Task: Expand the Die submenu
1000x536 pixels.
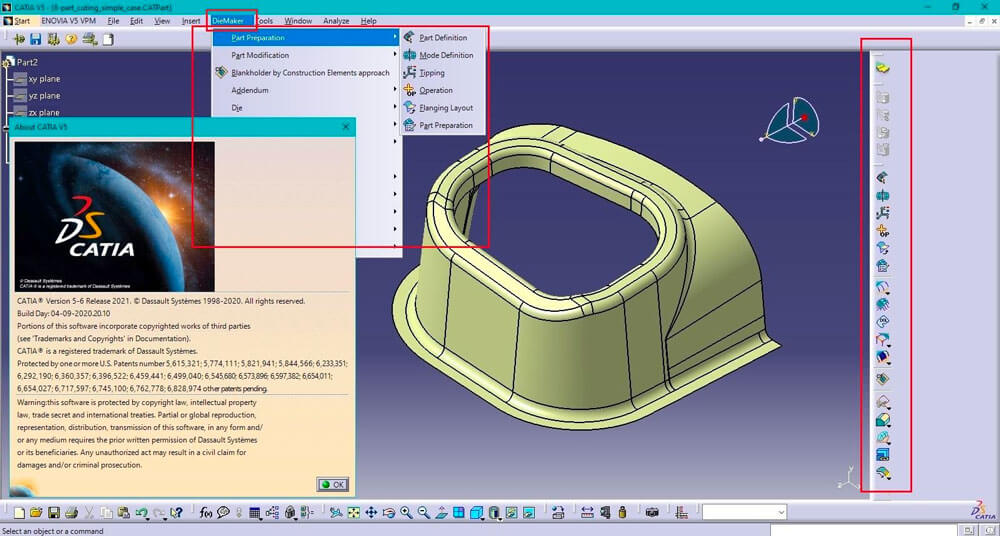Action: coord(307,108)
